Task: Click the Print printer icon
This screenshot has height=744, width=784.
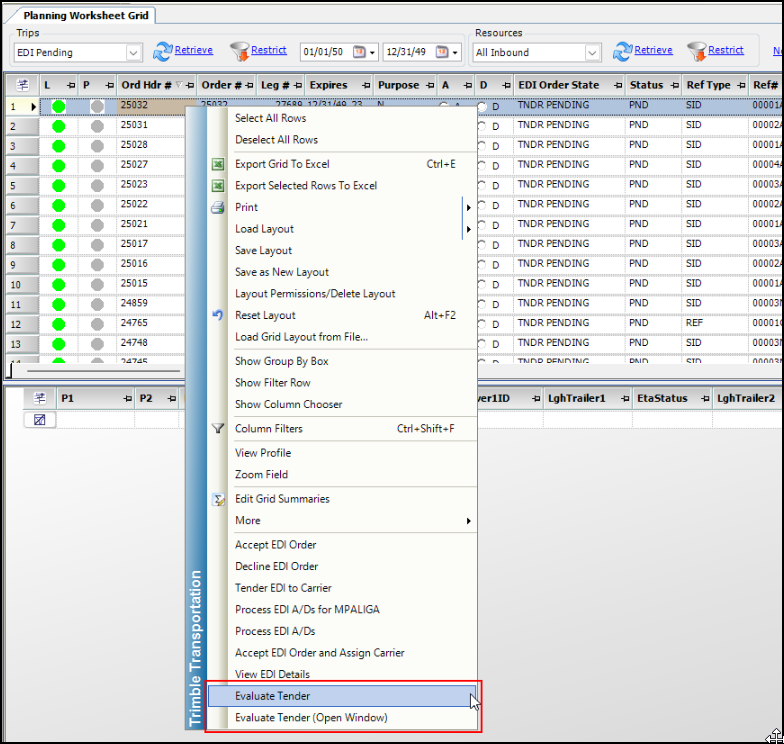Action: 218,208
